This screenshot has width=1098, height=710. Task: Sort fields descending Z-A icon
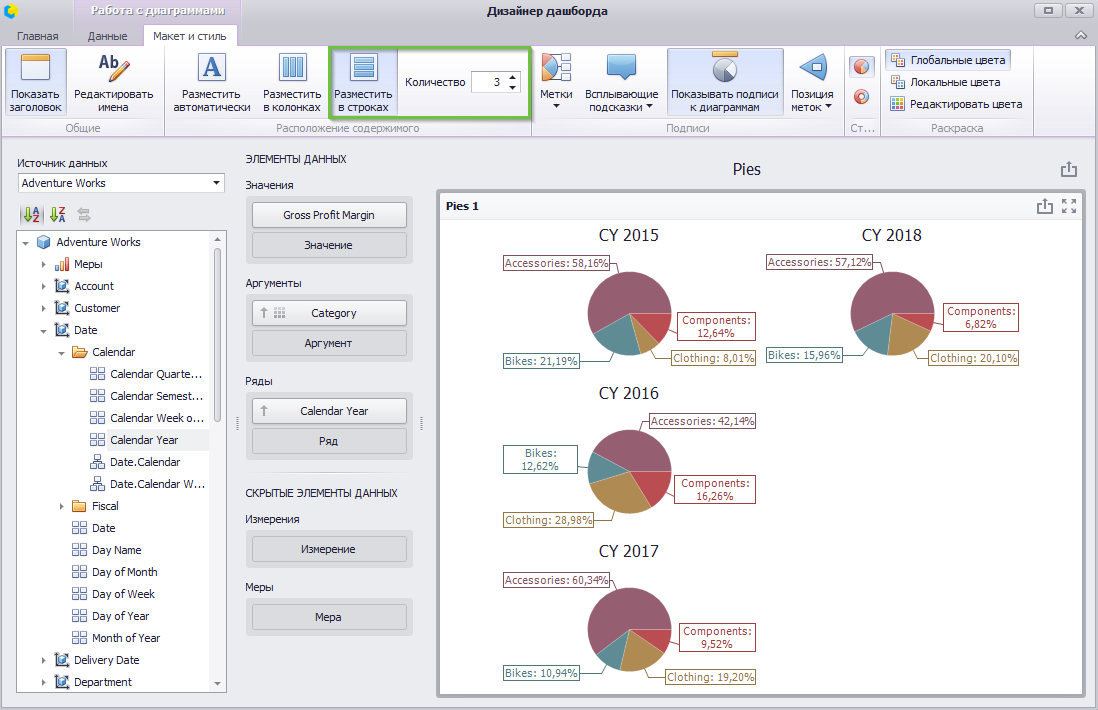(58, 214)
